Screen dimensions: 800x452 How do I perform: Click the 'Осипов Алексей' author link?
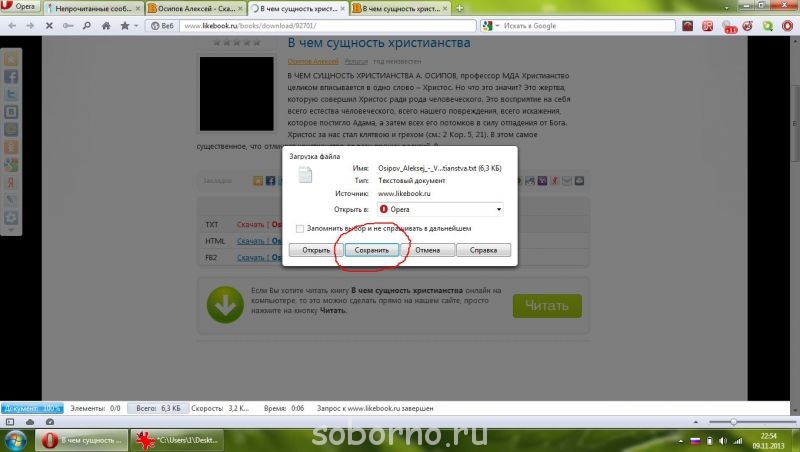pos(313,61)
